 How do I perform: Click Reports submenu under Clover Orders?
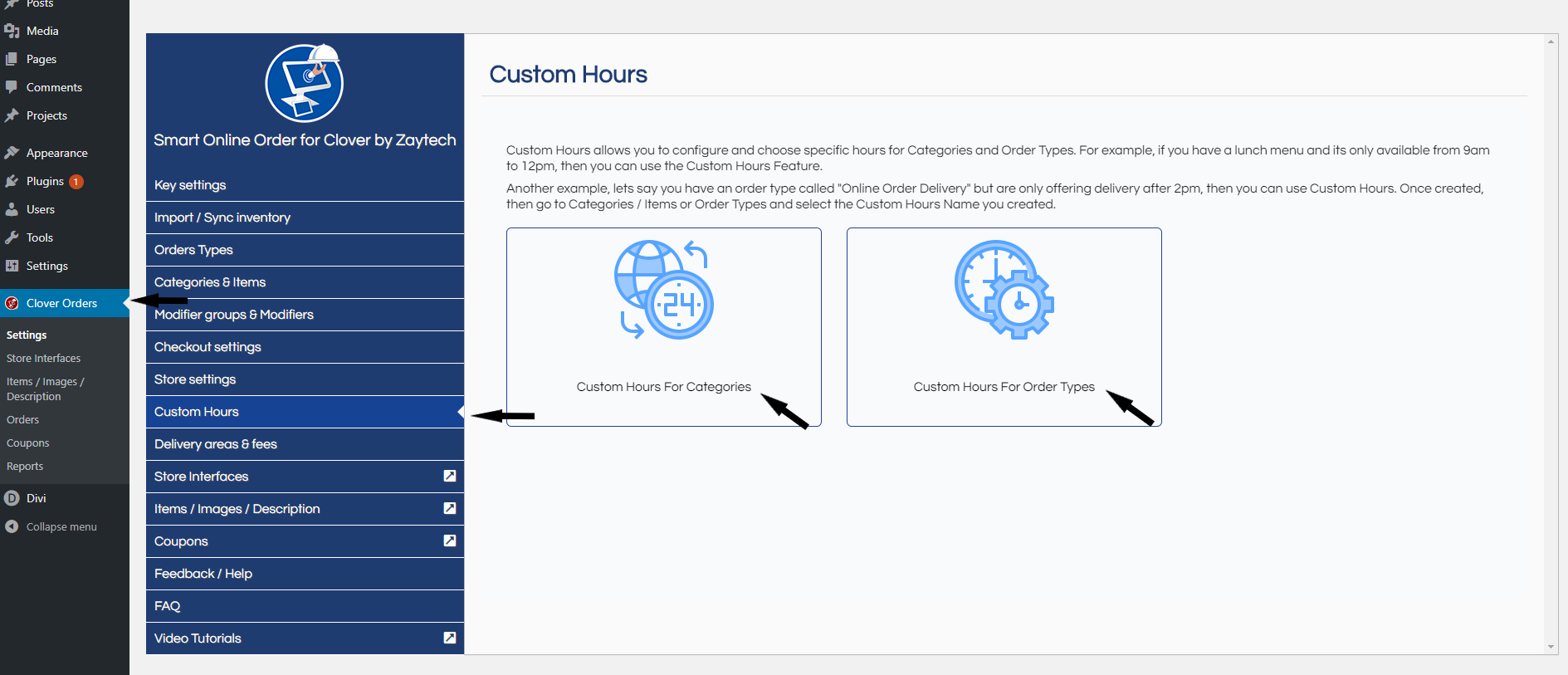click(25, 466)
